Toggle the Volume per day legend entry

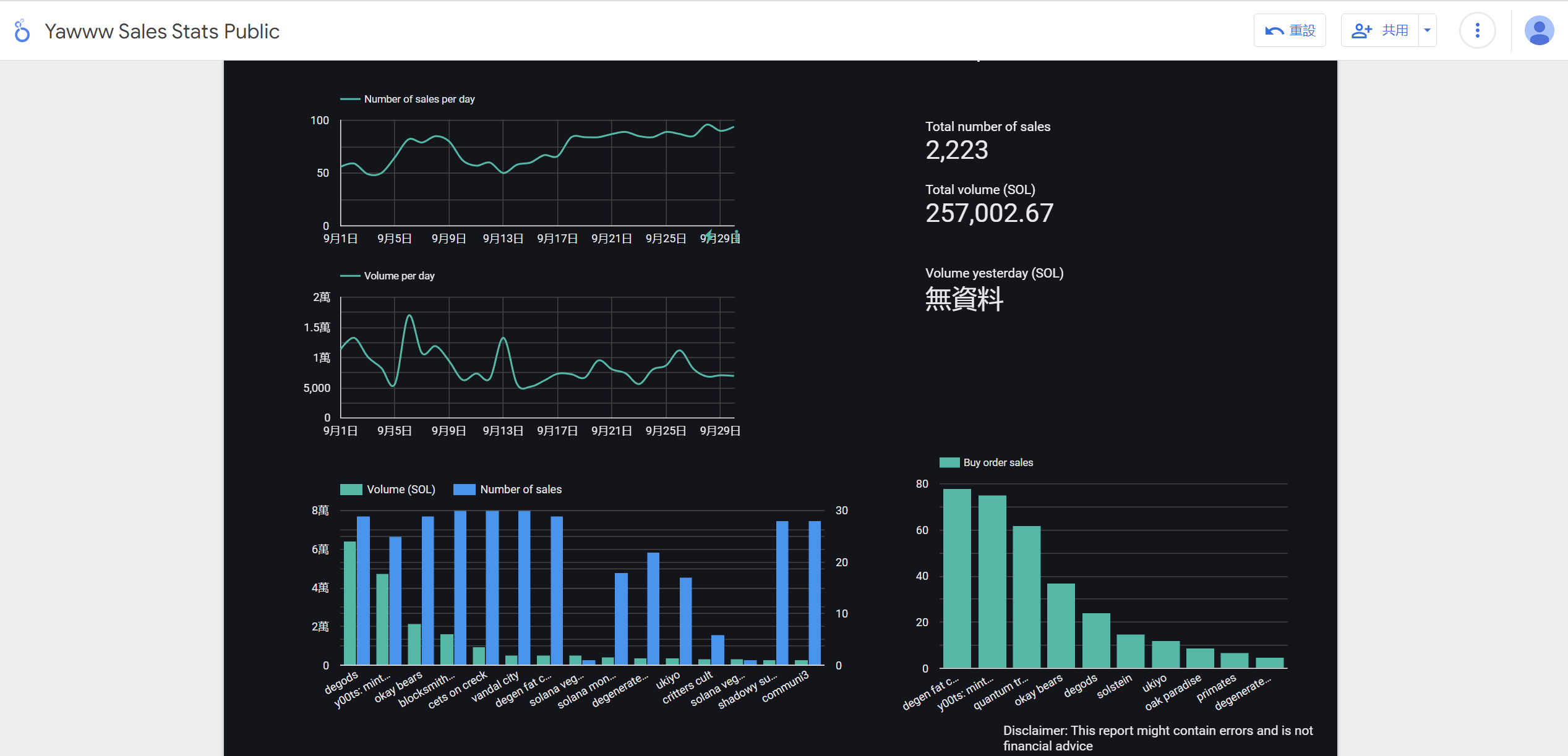click(388, 276)
